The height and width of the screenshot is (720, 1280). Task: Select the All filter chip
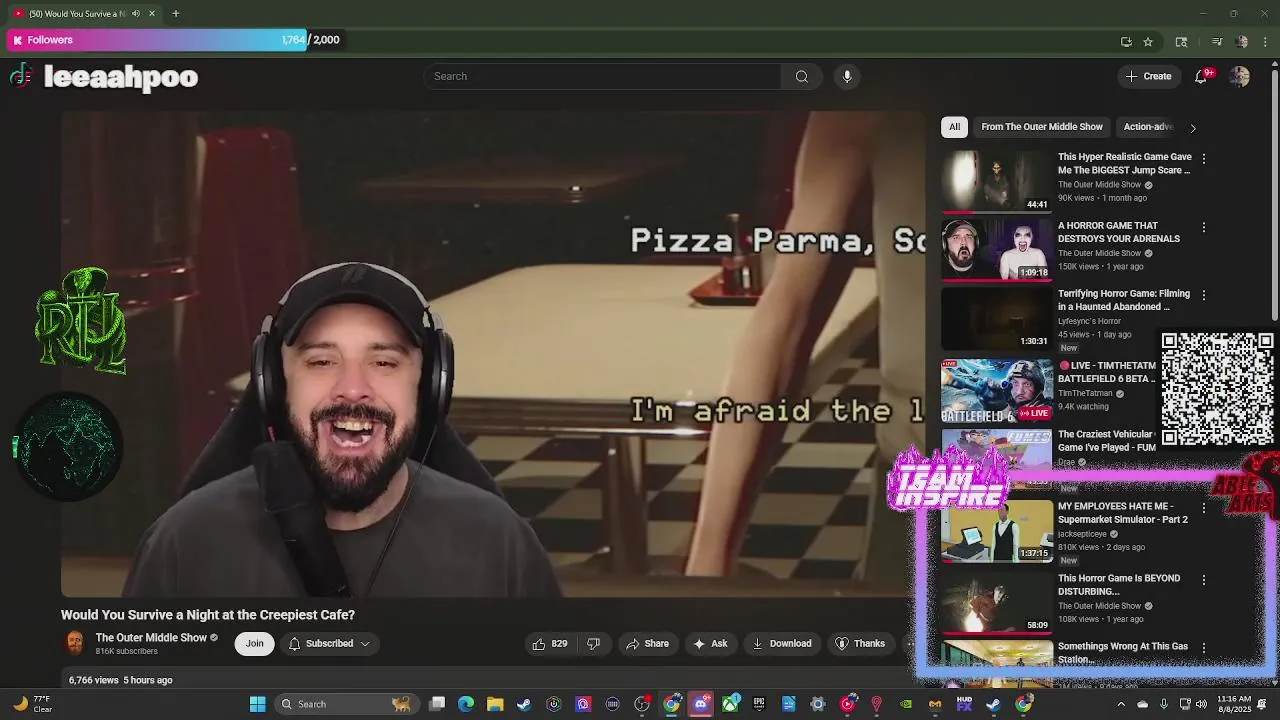954,127
